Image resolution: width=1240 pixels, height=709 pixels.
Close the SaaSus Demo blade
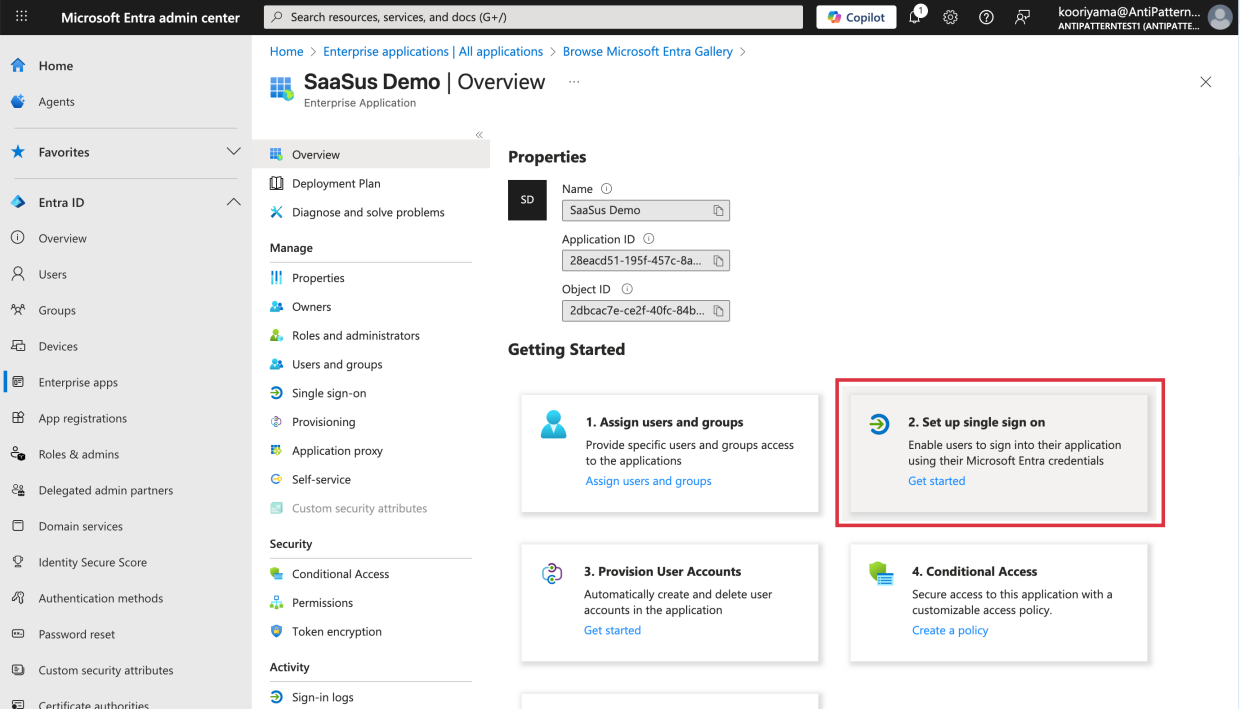[1205, 82]
